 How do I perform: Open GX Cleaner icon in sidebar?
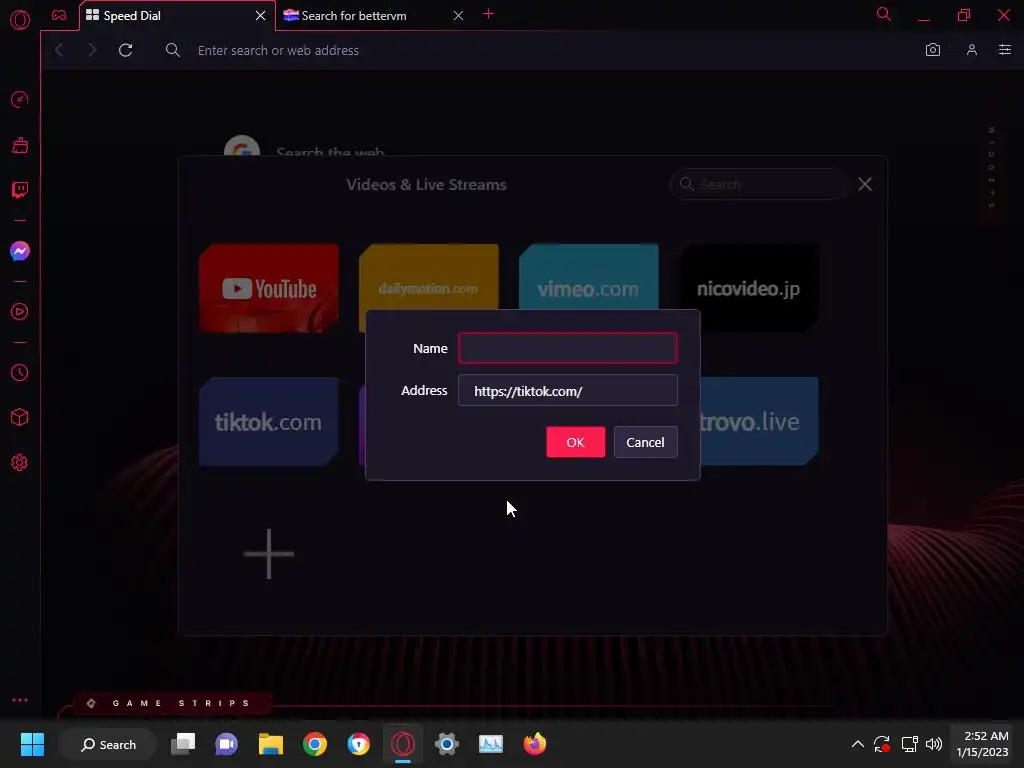coord(20,145)
